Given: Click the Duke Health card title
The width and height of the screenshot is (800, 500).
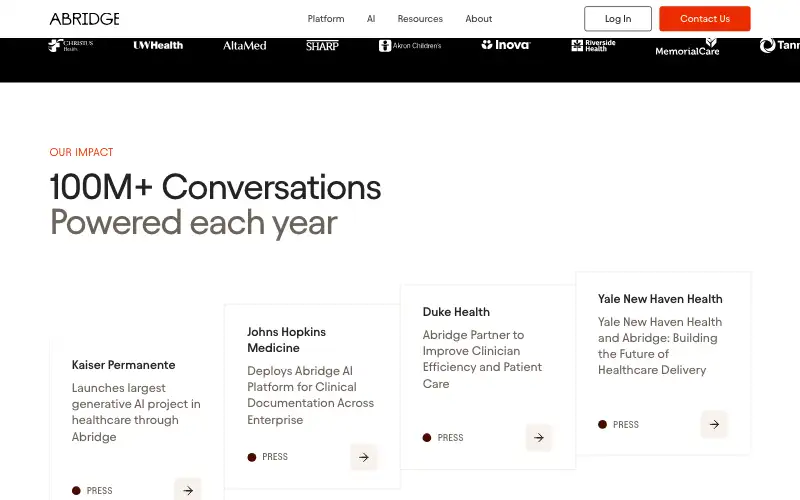Looking at the screenshot, I should pos(456,312).
